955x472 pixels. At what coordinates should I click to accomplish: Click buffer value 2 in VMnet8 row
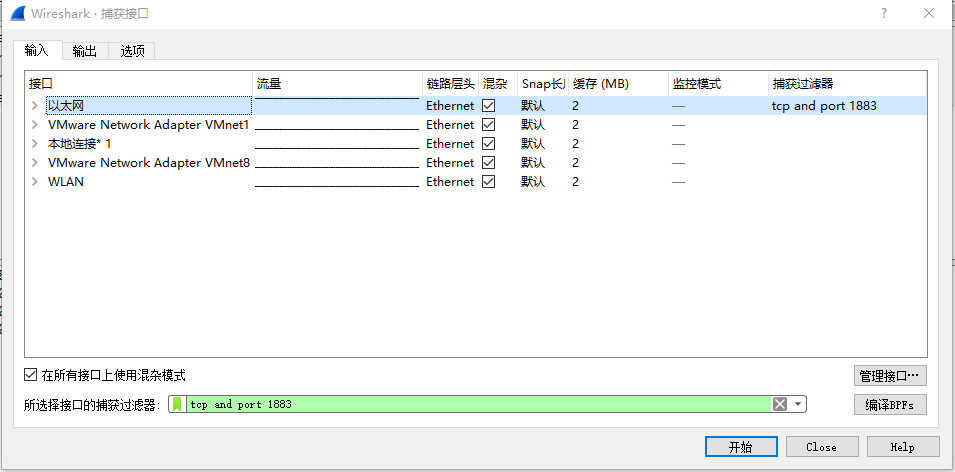(576, 163)
